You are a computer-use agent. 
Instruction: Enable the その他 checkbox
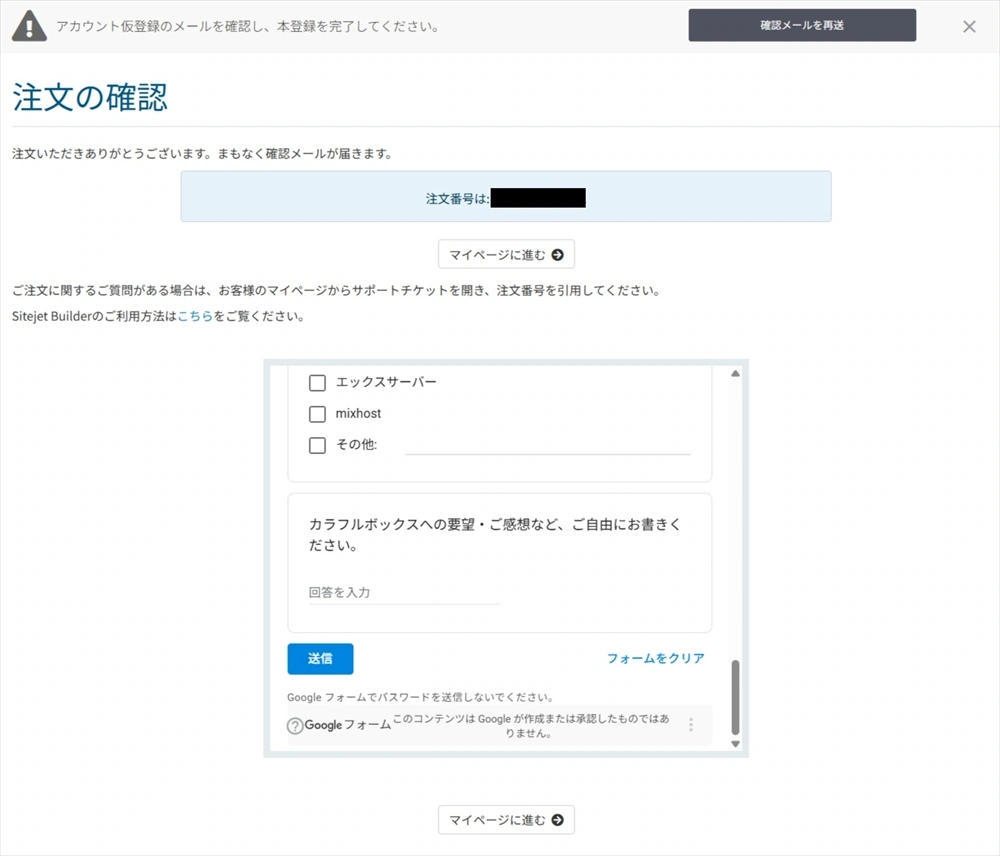(317, 445)
